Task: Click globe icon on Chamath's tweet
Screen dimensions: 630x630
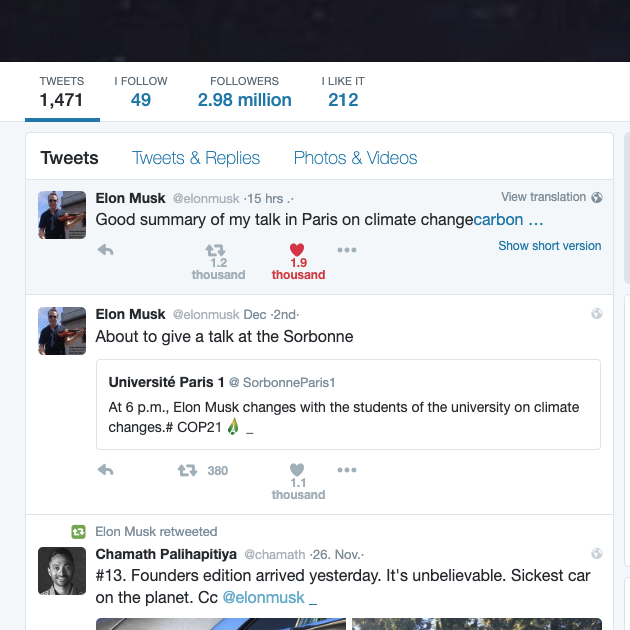Action: 597,554
